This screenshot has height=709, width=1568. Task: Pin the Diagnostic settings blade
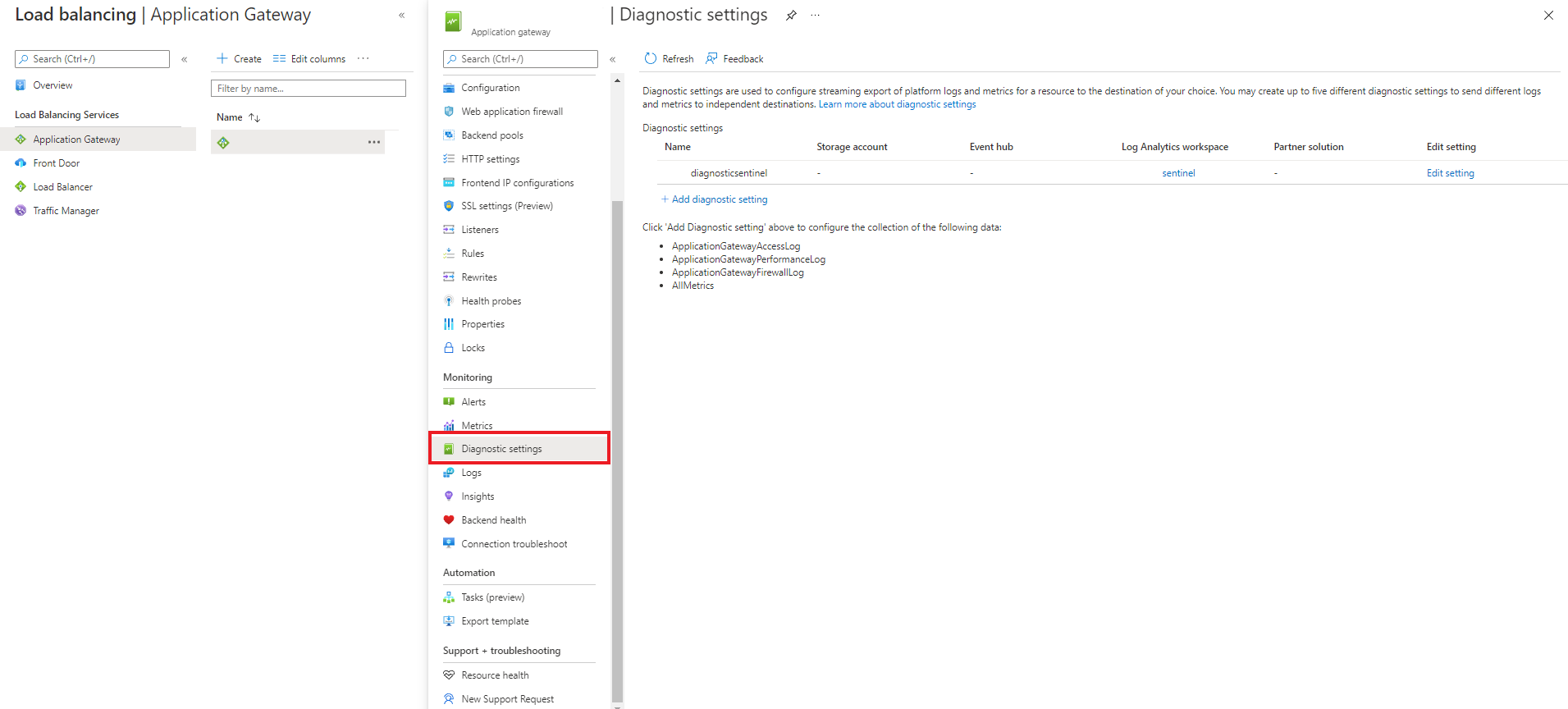791,16
